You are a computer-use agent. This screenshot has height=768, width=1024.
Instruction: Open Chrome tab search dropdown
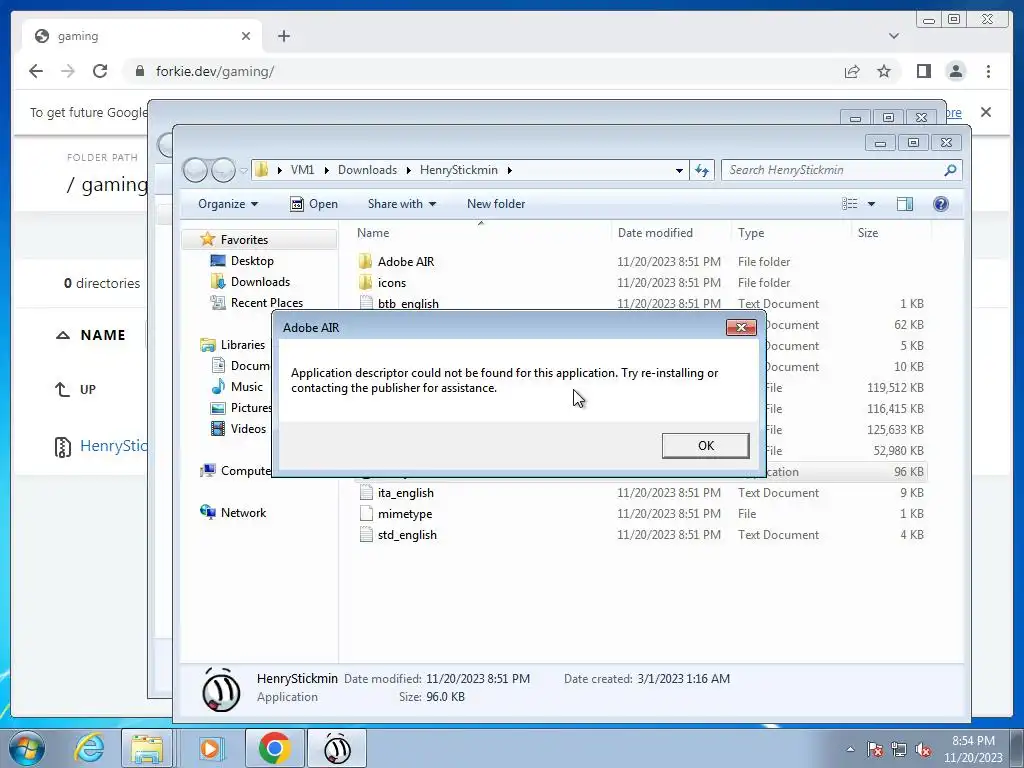point(893,36)
